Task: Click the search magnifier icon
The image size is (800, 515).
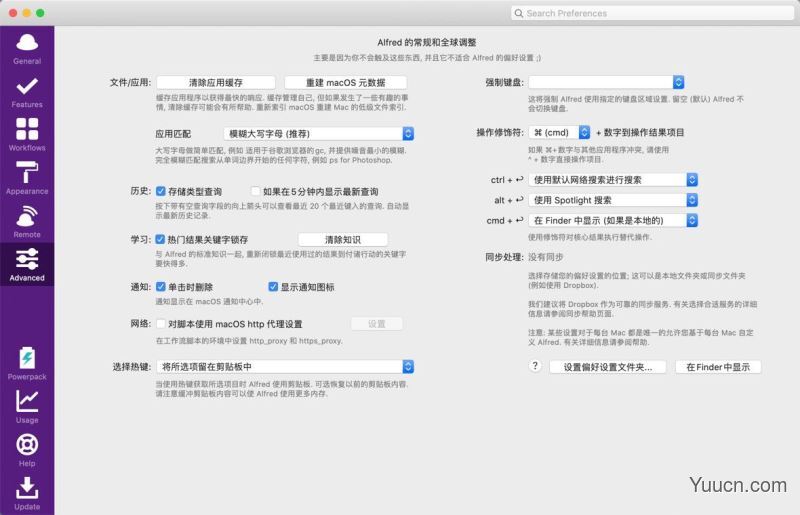Action: (519, 13)
